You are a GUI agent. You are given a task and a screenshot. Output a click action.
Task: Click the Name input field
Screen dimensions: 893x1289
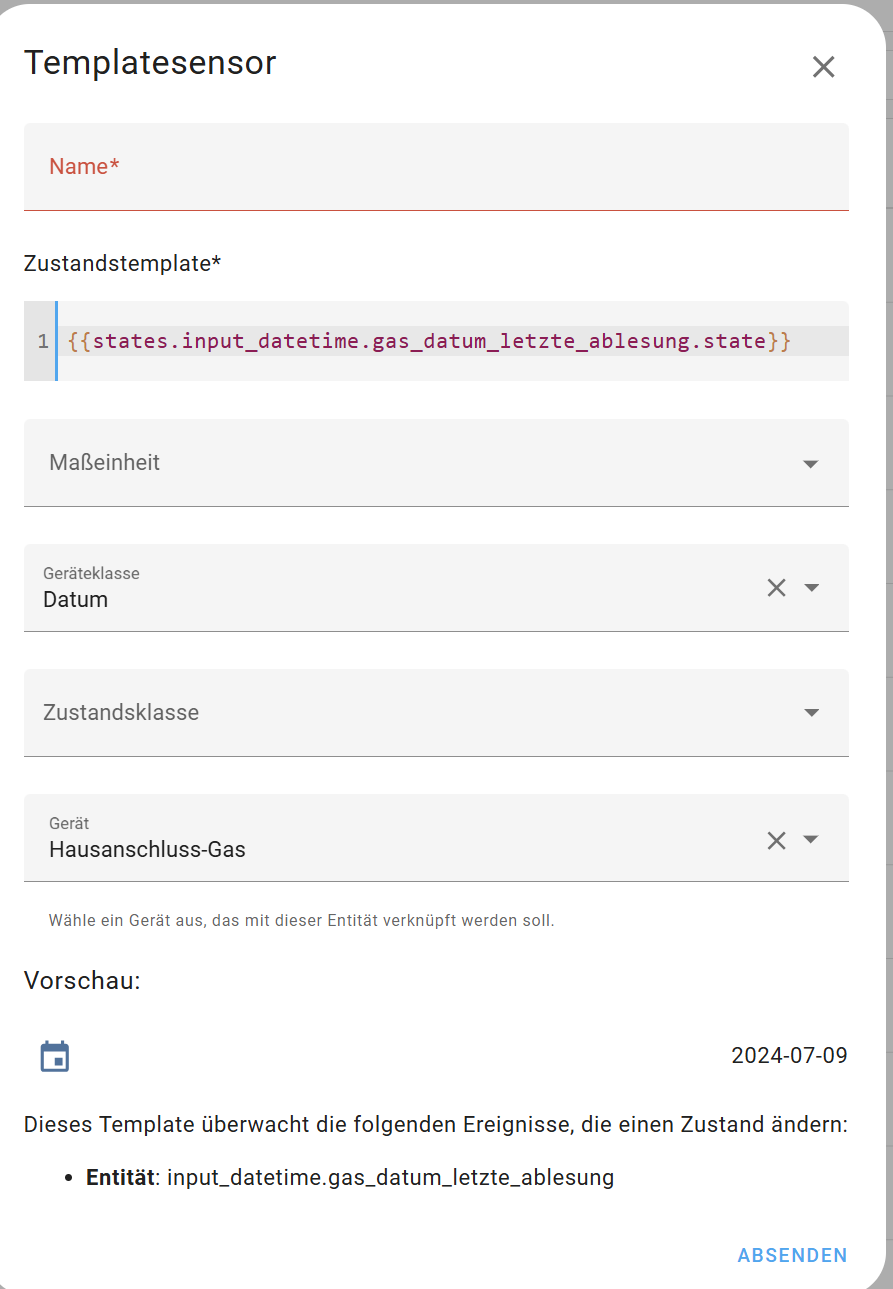[x=436, y=167]
